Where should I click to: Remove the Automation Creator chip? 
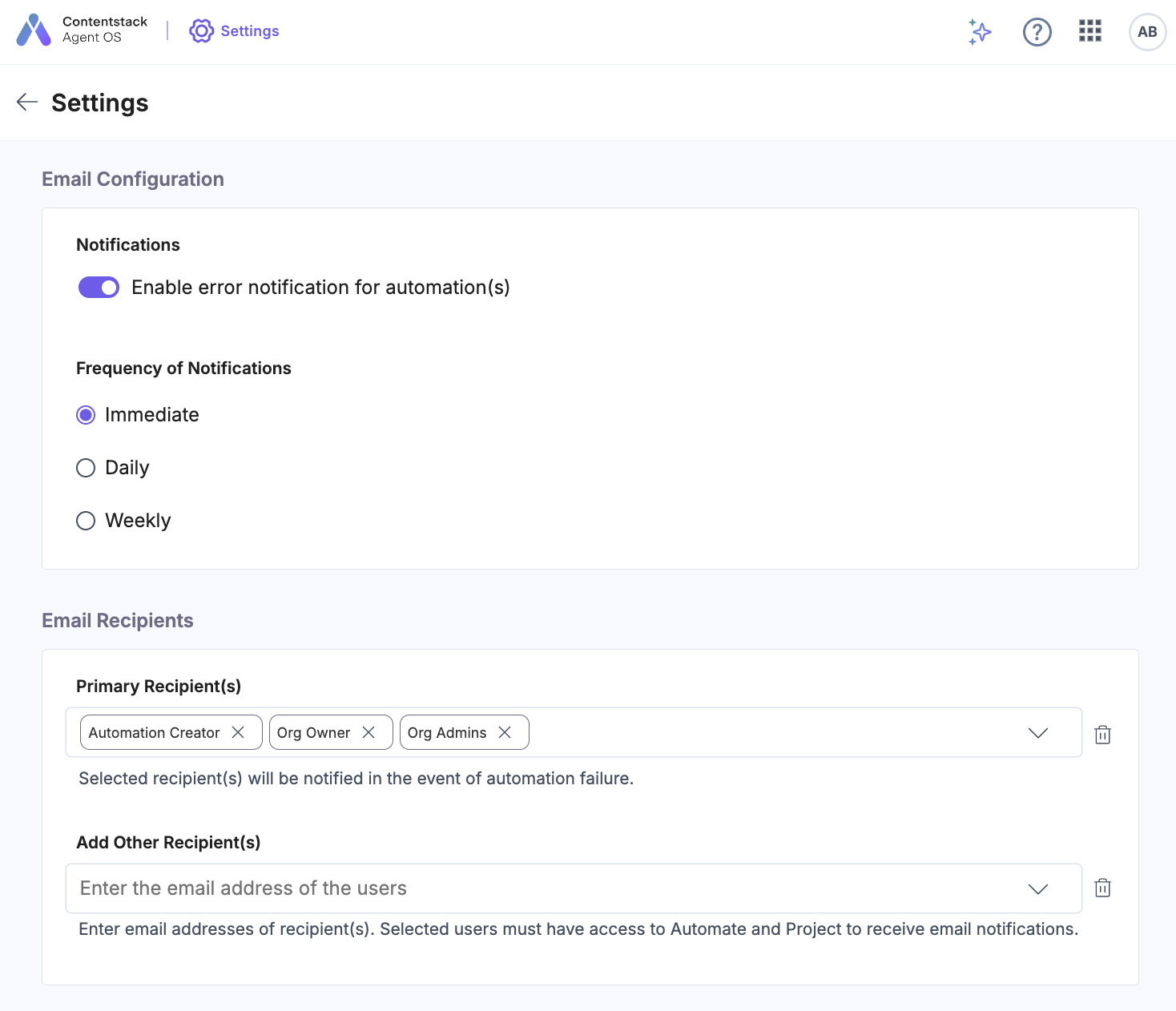coord(238,731)
